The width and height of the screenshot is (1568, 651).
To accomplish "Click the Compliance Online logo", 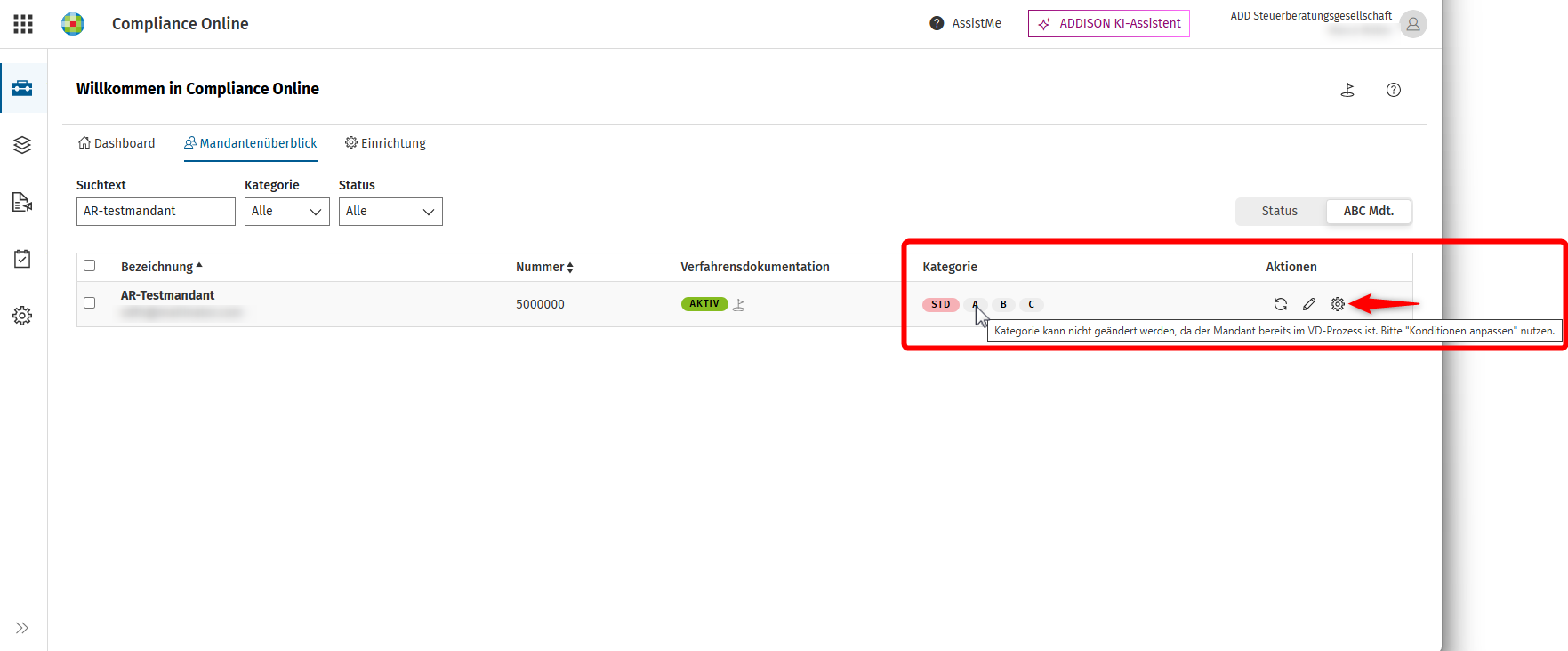I will (x=73, y=24).
